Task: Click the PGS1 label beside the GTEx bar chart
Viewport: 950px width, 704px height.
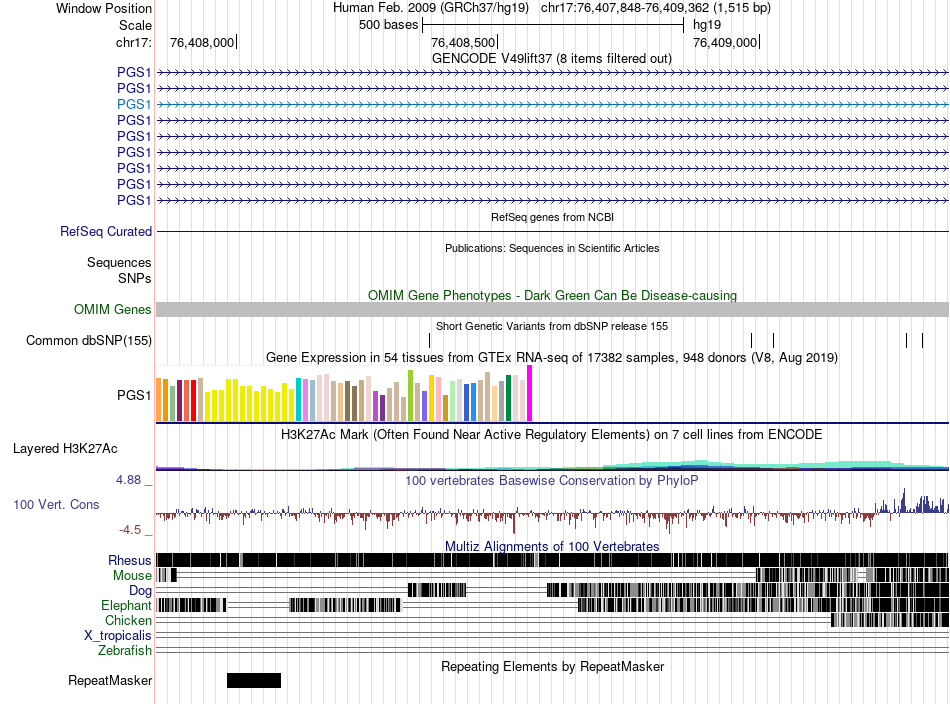Action: [x=134, y=395]
